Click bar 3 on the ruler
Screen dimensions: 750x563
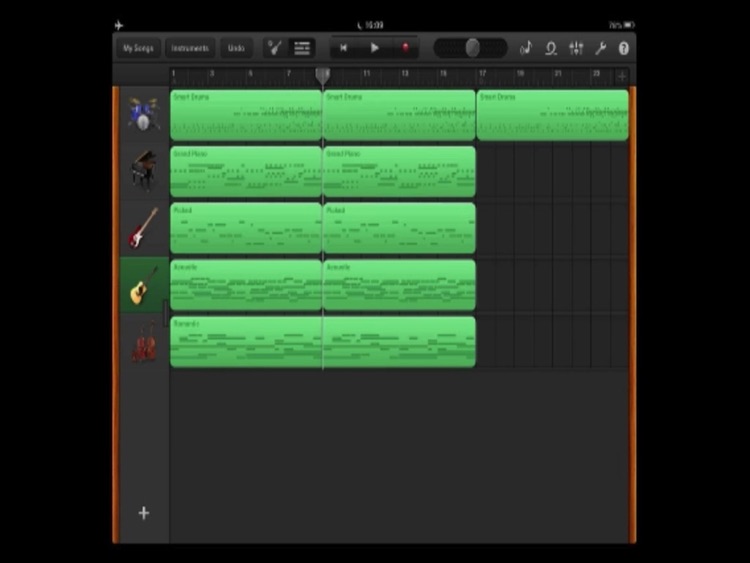click(212, 73)
